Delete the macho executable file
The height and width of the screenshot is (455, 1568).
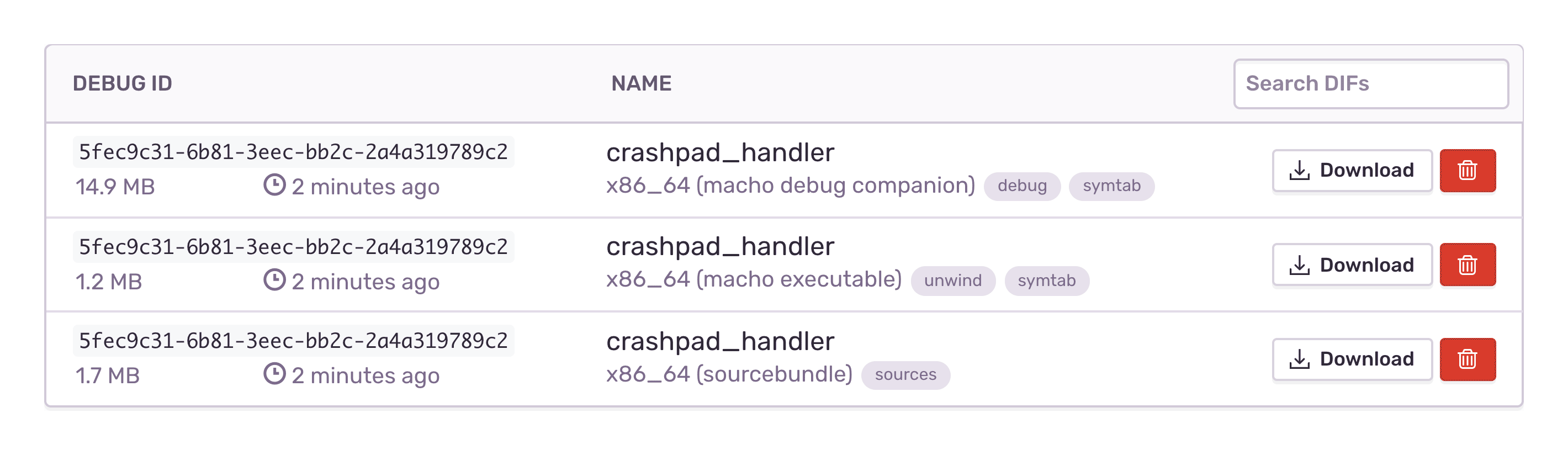(1467, 265)
